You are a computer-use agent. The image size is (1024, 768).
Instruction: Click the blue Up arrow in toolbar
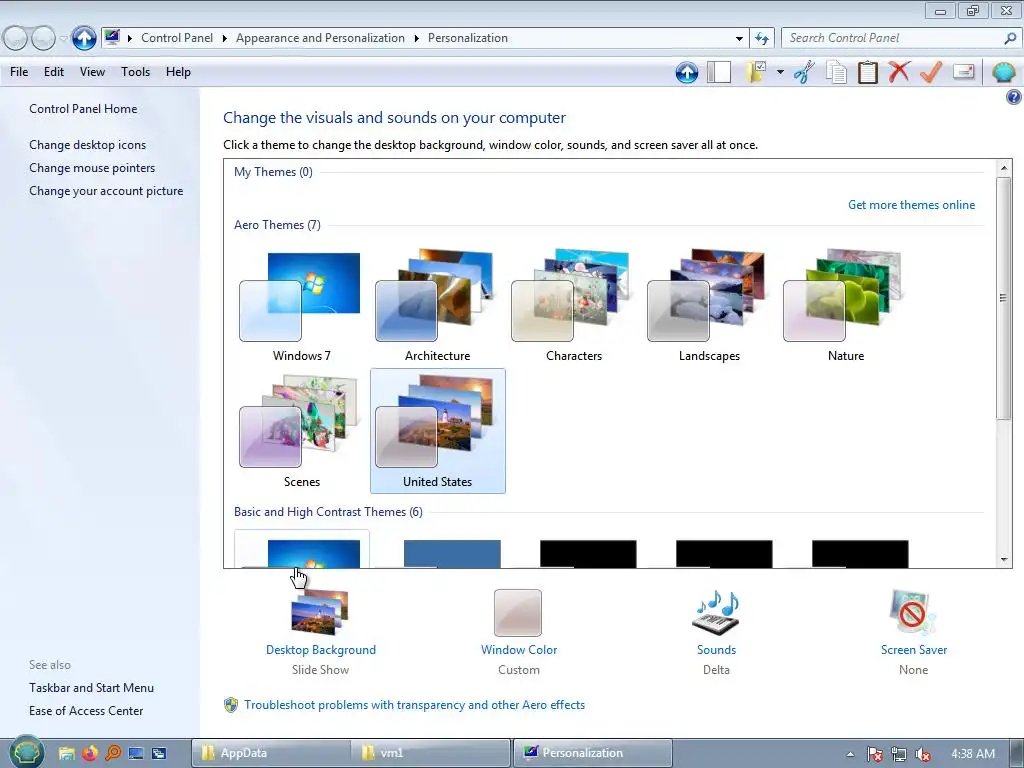[686, 72]
